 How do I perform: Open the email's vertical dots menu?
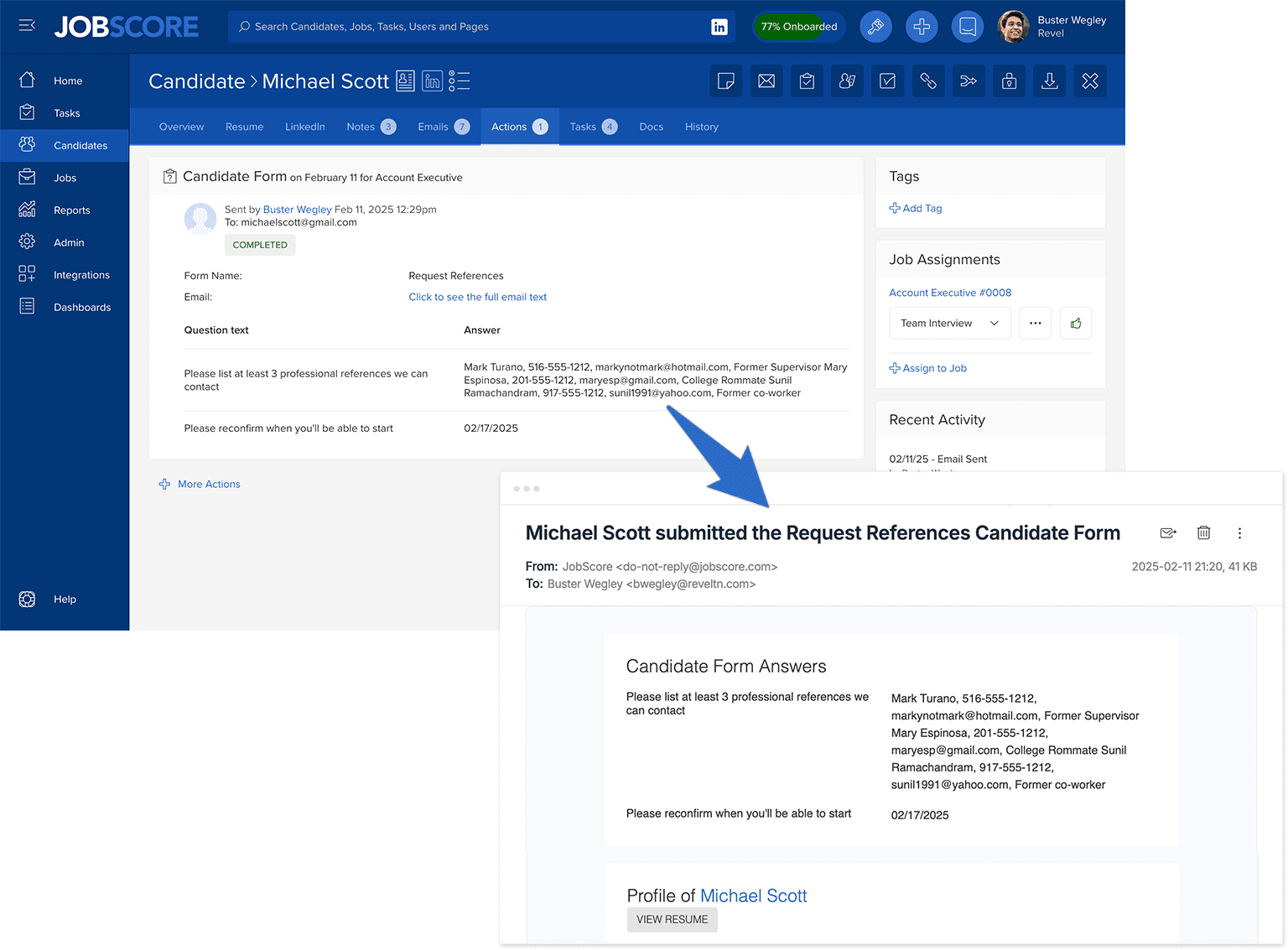tap(1239, 532)
